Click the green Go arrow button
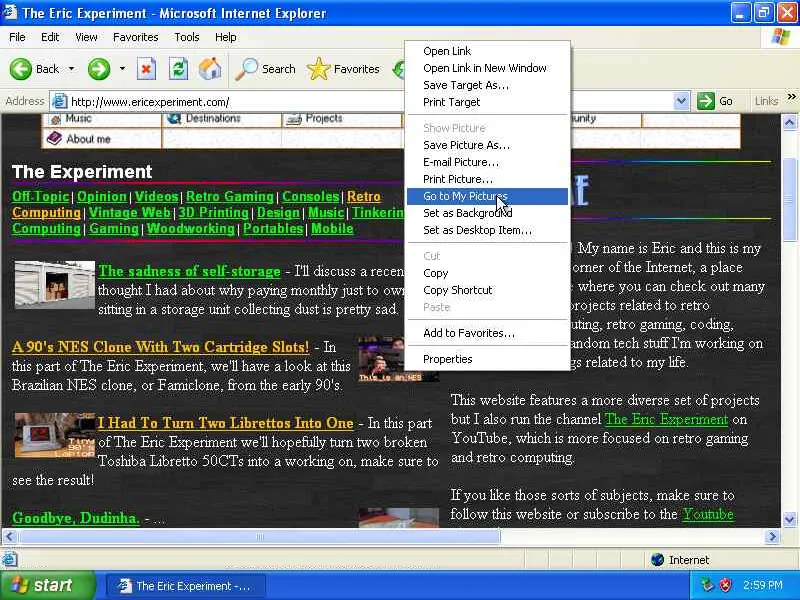800x600 pixels. coord(706,101)
